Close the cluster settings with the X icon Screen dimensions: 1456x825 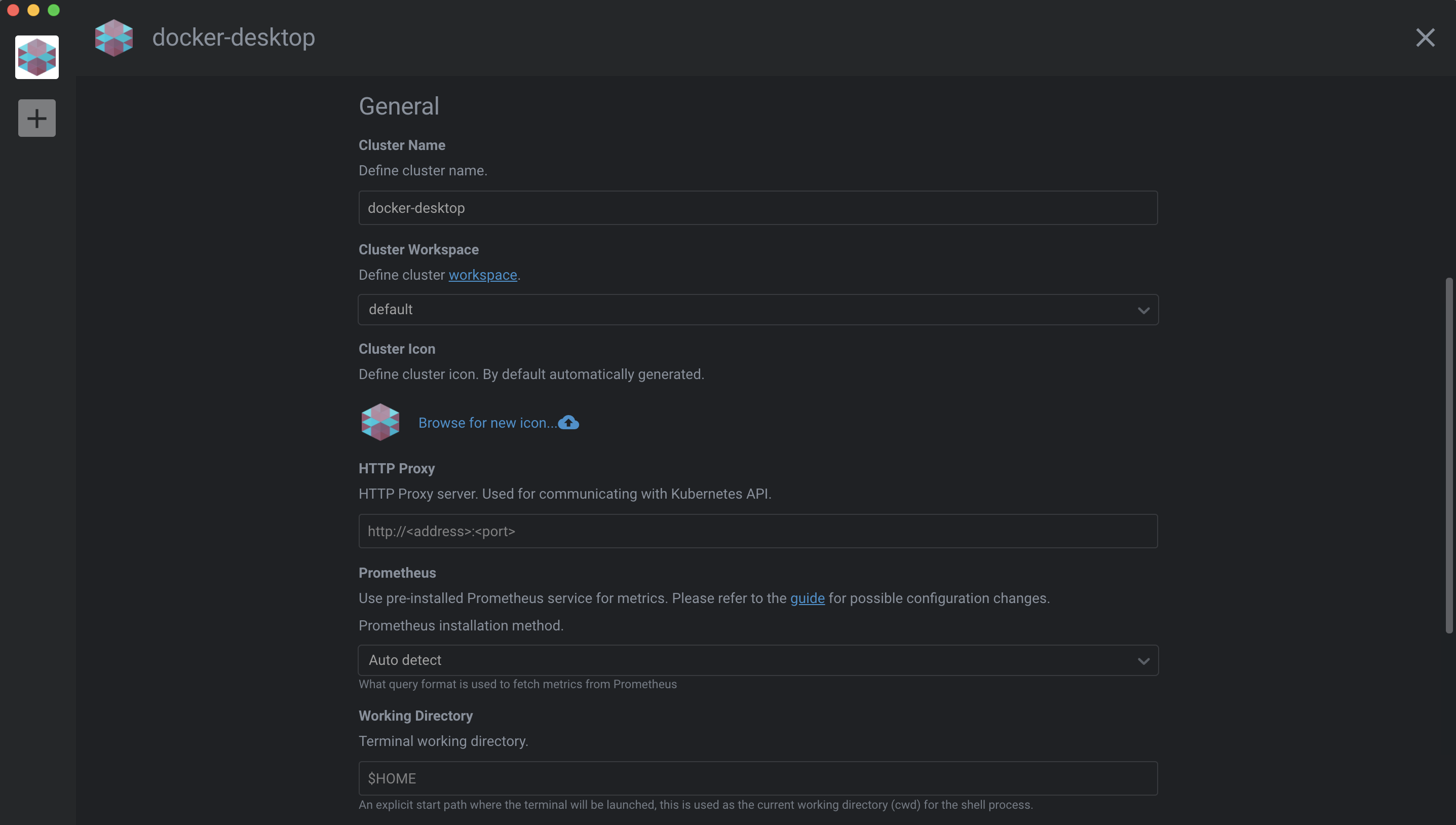click(x=1426, y=37)
